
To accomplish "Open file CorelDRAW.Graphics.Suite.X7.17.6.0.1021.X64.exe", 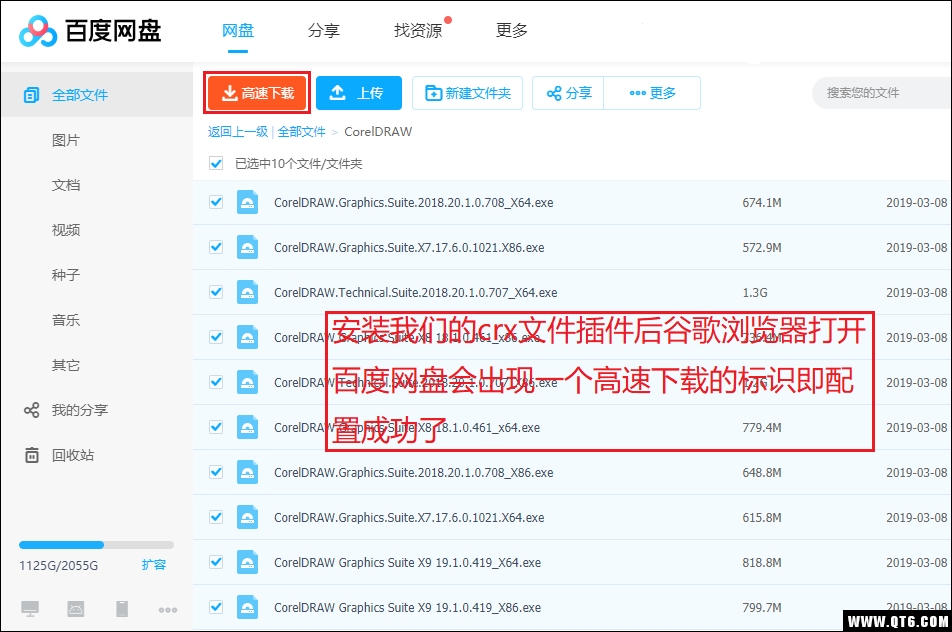I will pos(409,517).
